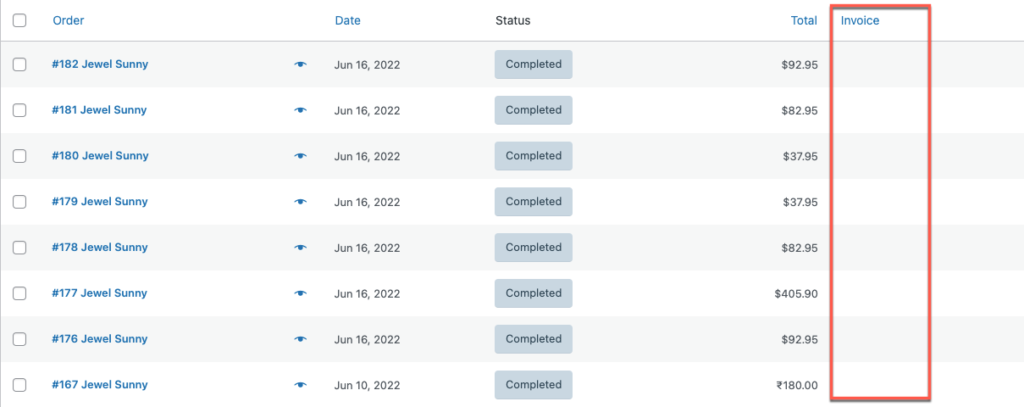Preview order #181 with the eye icon
Viewport: 1024px width, 407px height.
point(300,110)
